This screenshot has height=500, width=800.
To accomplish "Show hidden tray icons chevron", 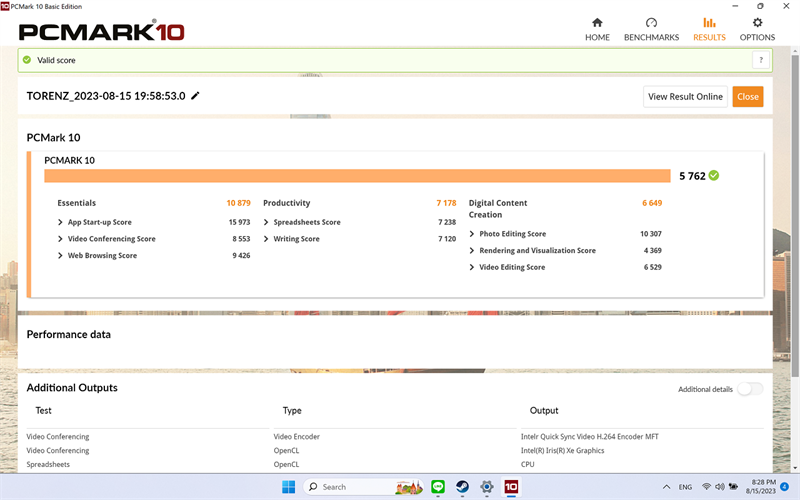I will click(666, 487).
